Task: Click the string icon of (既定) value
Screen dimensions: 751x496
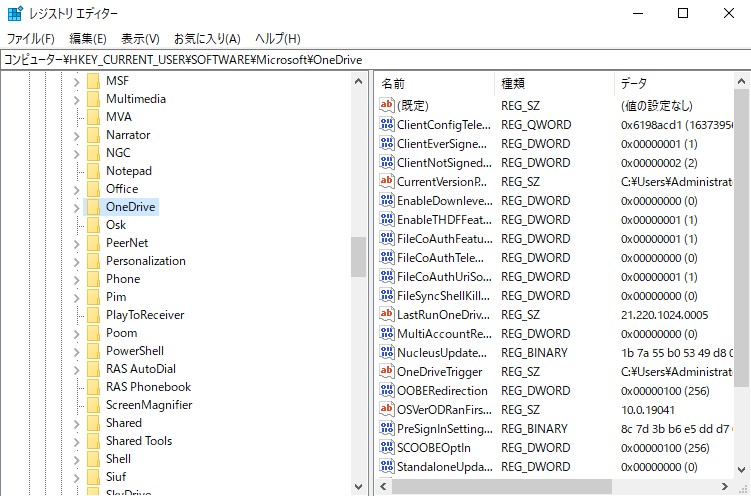Action: point(387,105)
